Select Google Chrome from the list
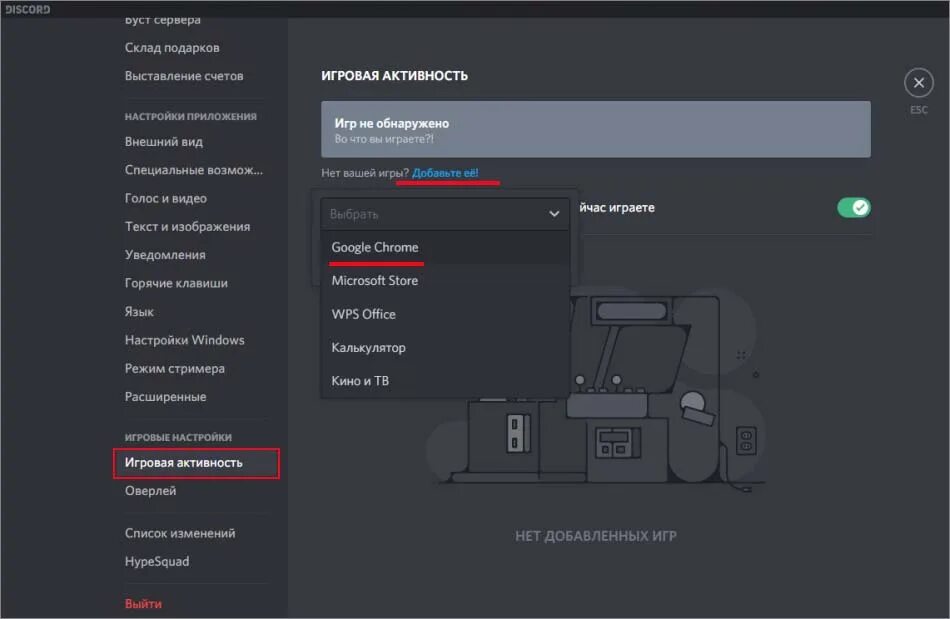The image size is (950, 619). click(x=445, y=247)
